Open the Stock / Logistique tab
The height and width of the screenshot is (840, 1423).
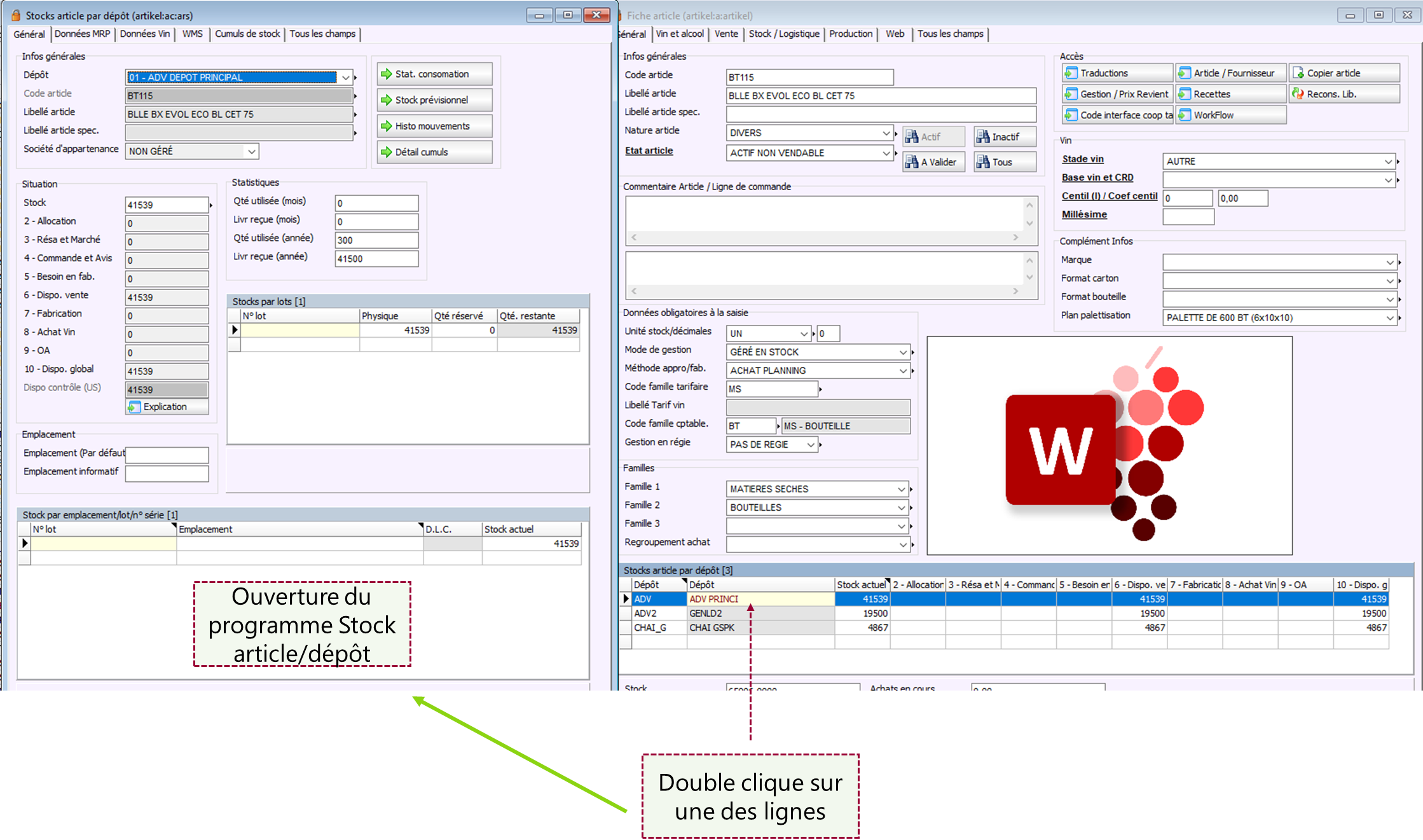[x=783, y=34]
